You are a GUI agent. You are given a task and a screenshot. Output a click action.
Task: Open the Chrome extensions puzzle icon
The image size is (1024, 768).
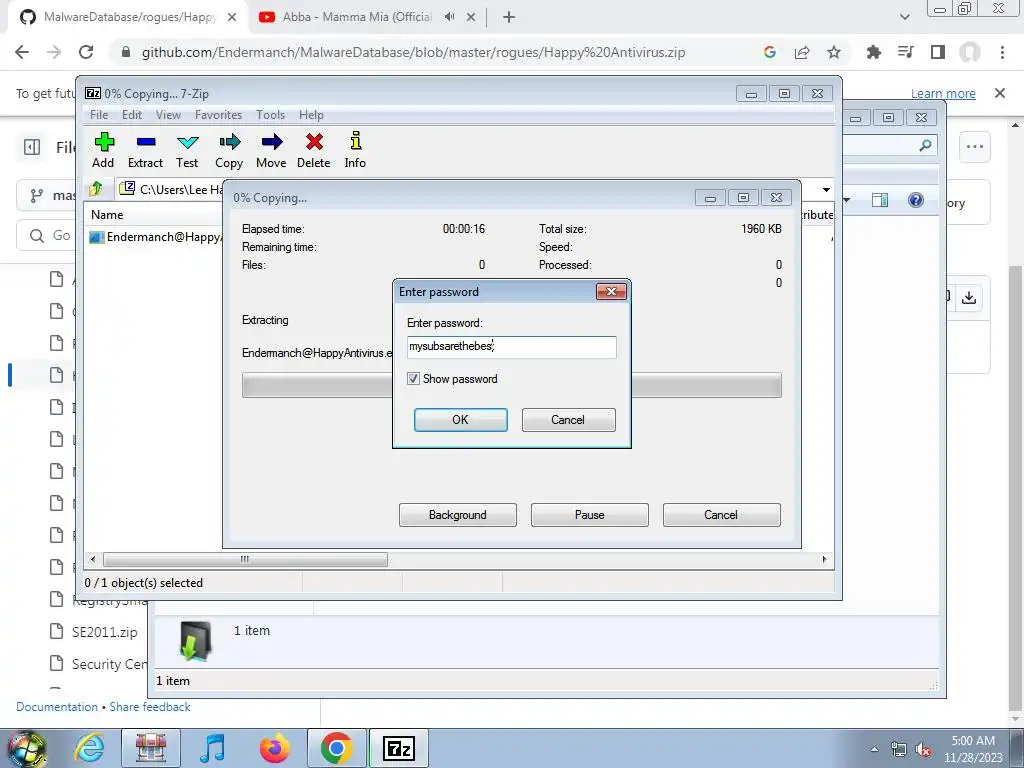coord(874,52)
